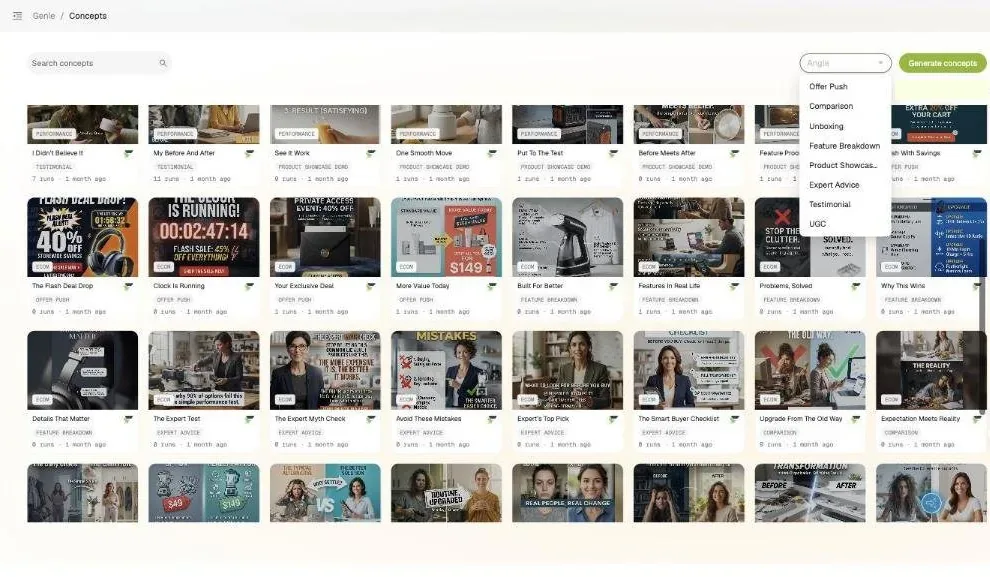Viewport: 990px width, 577px height.
Task: Click green flag icon beside Built For Better
Action: coord(613,287)
